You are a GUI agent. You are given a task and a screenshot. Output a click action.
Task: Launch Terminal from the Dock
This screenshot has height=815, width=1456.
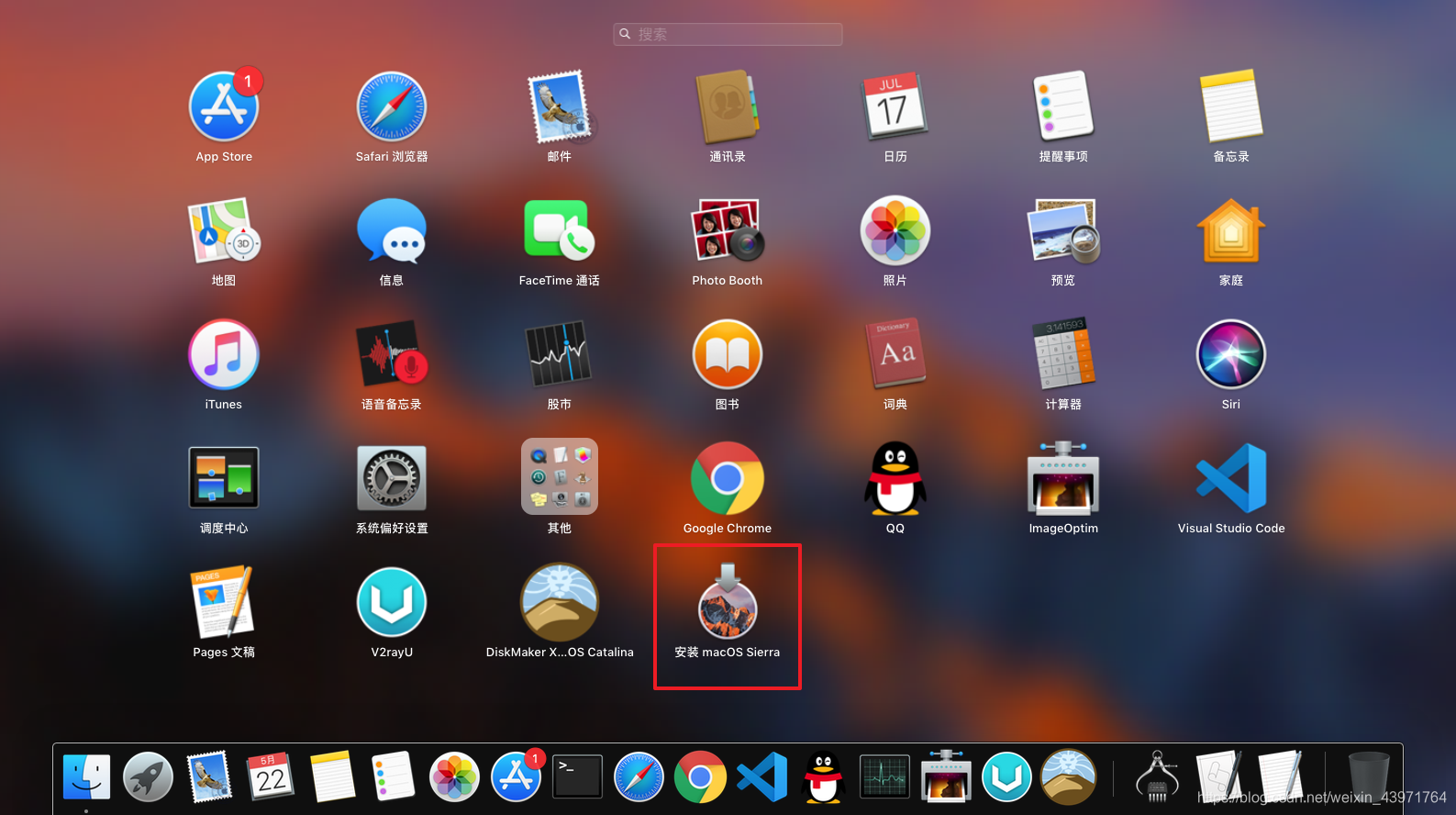pos(577,777)
